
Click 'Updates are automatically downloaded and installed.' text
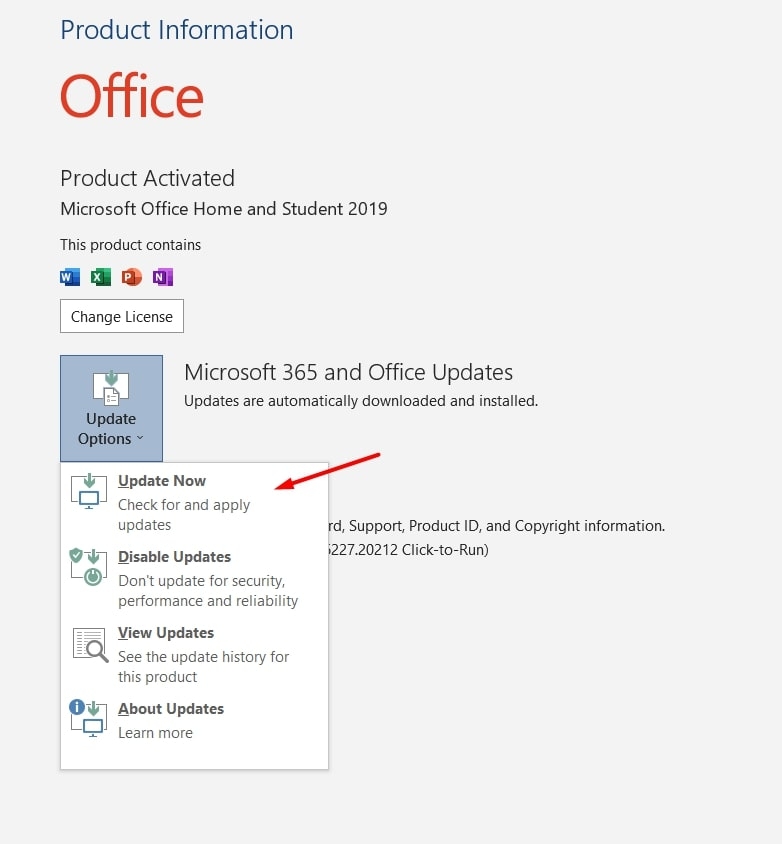(x=361, y=401)
